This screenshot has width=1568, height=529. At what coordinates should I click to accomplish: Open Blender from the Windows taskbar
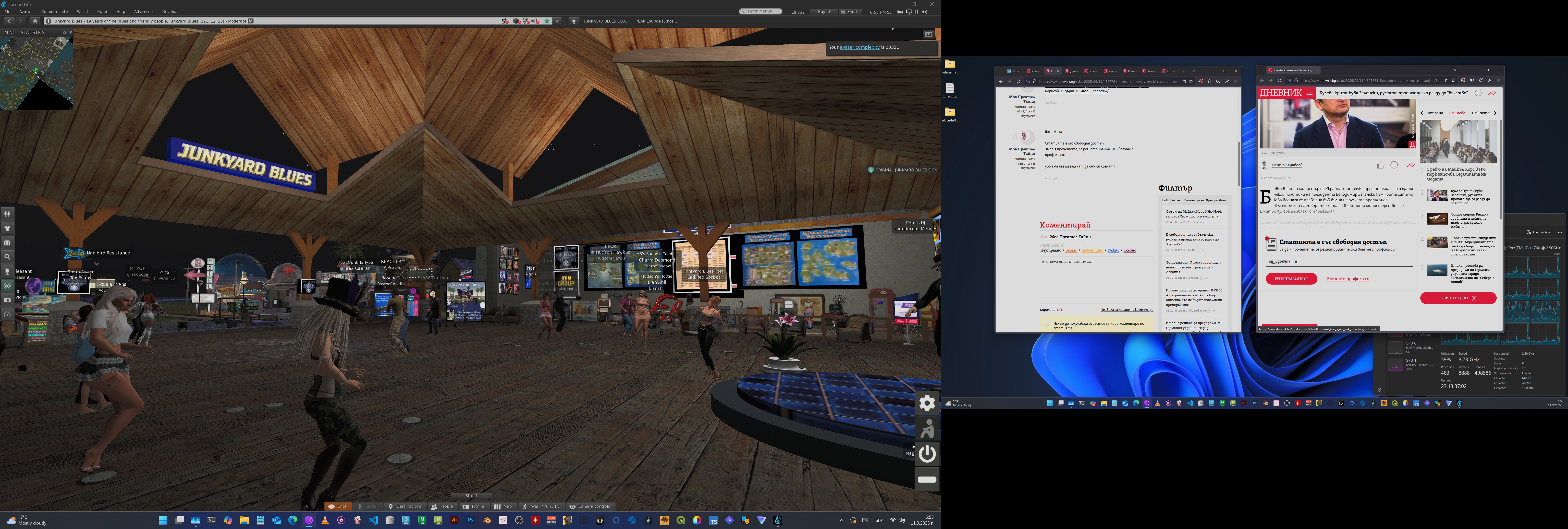pos(487,520)
